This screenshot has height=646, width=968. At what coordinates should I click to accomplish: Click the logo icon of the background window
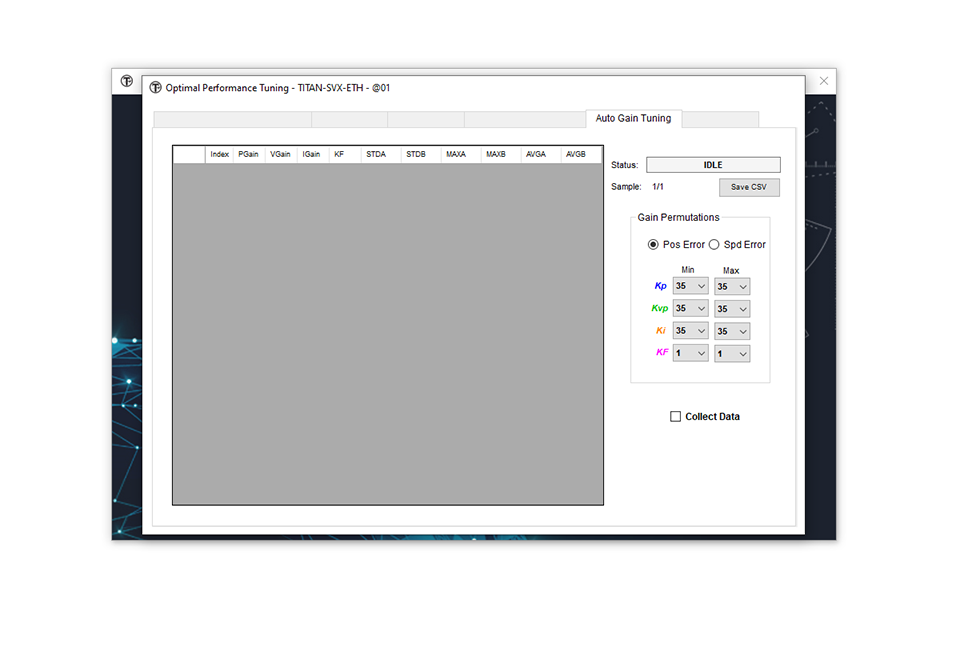127,81
